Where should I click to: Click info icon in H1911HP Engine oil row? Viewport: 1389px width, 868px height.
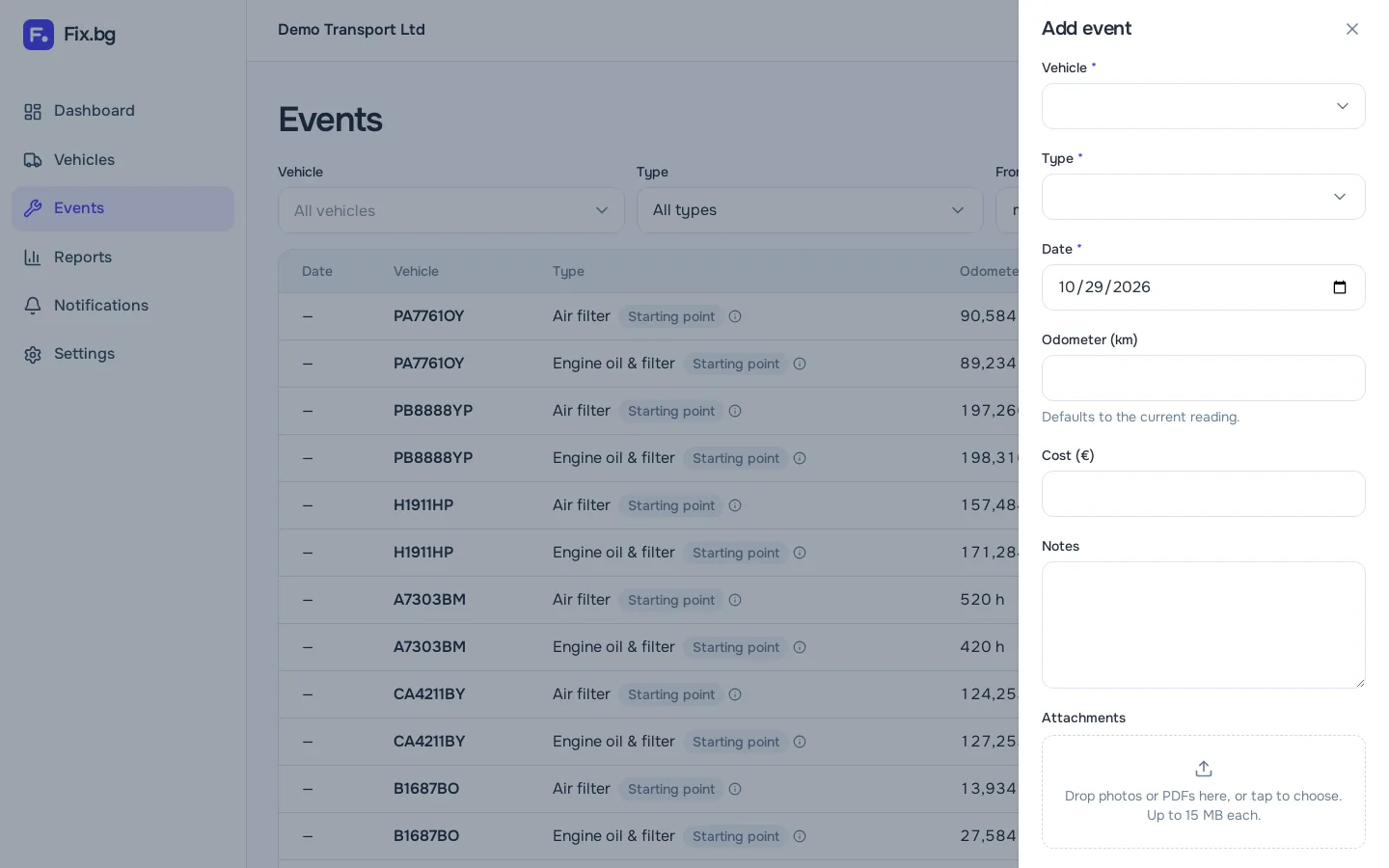tap(800, 553)
